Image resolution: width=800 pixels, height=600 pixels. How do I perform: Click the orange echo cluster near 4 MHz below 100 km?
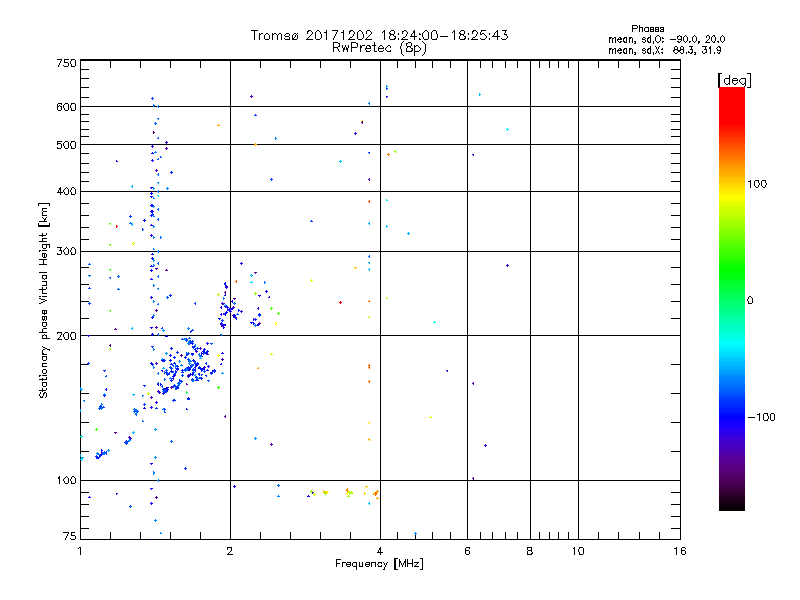pos(376,493)
